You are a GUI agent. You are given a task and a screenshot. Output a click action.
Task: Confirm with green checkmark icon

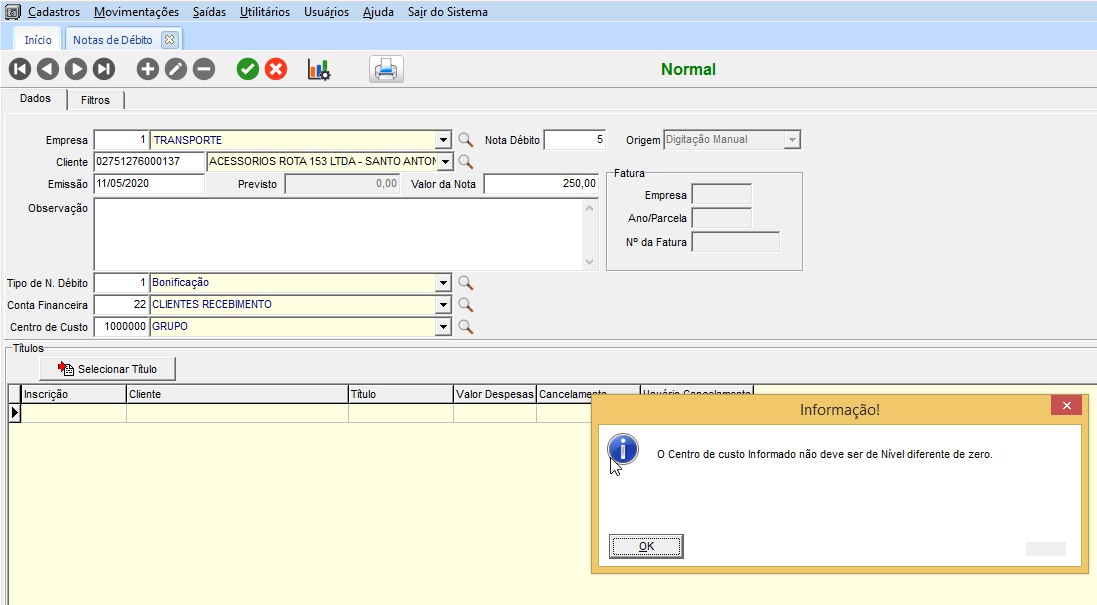click(x=248, y=69)
